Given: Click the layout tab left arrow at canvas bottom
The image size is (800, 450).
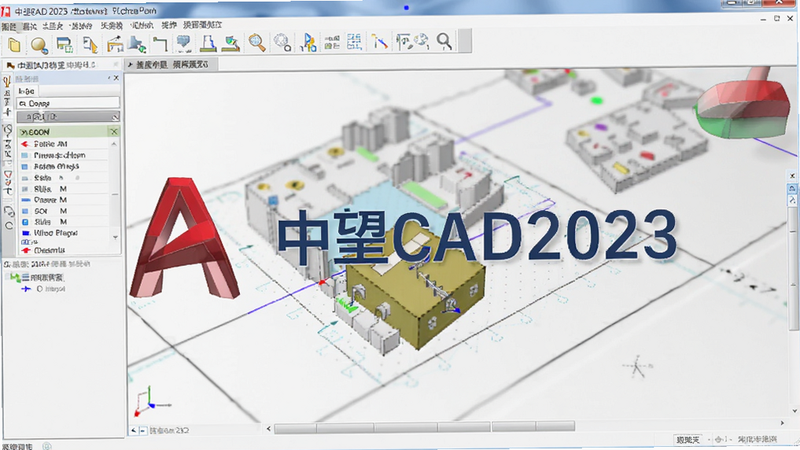Looking at the screenshot, I should [134, 431].
